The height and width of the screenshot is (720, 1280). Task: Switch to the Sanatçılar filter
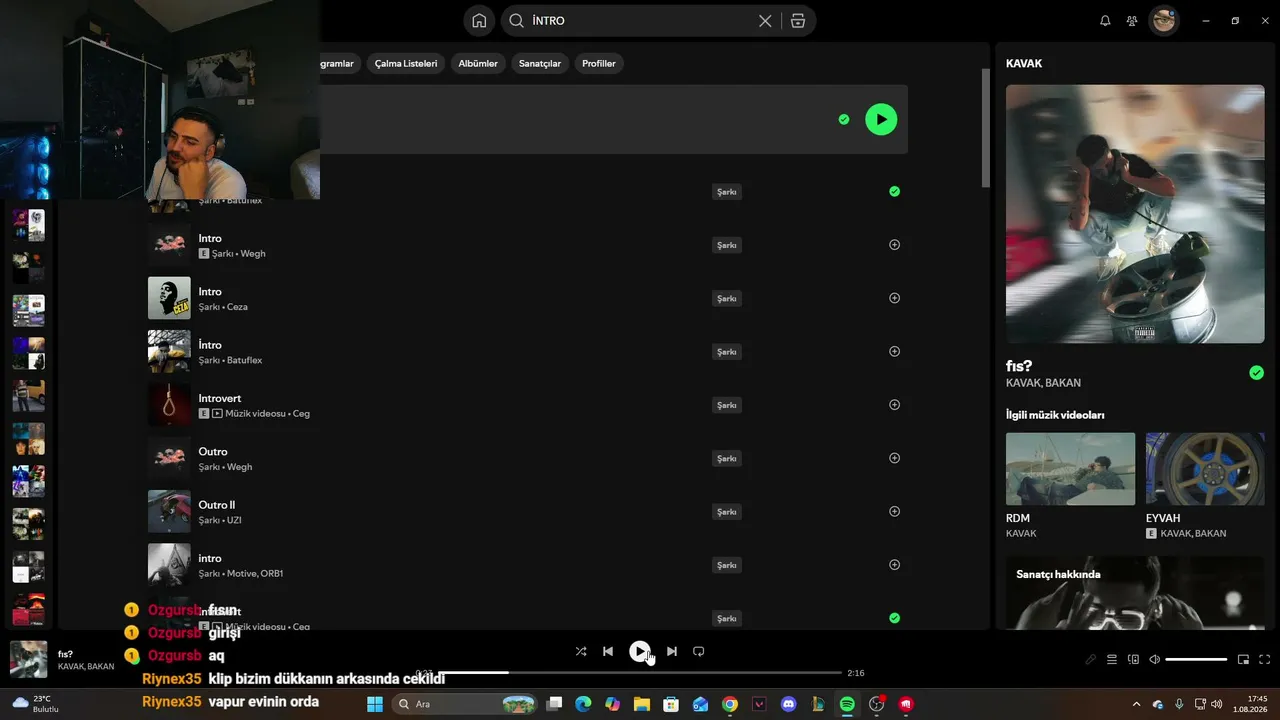(x=540, y=64)
